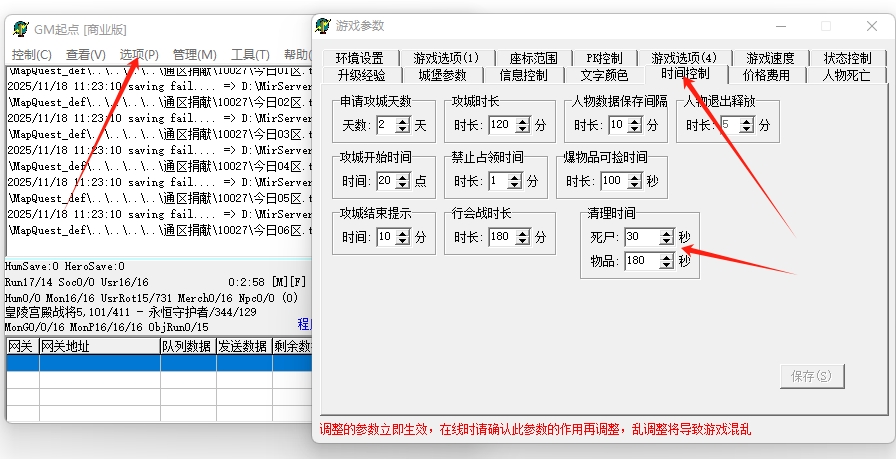
Task: Click the Run17/14 Soc0/0 Usr16/16 status text
Action: [77, 282]
